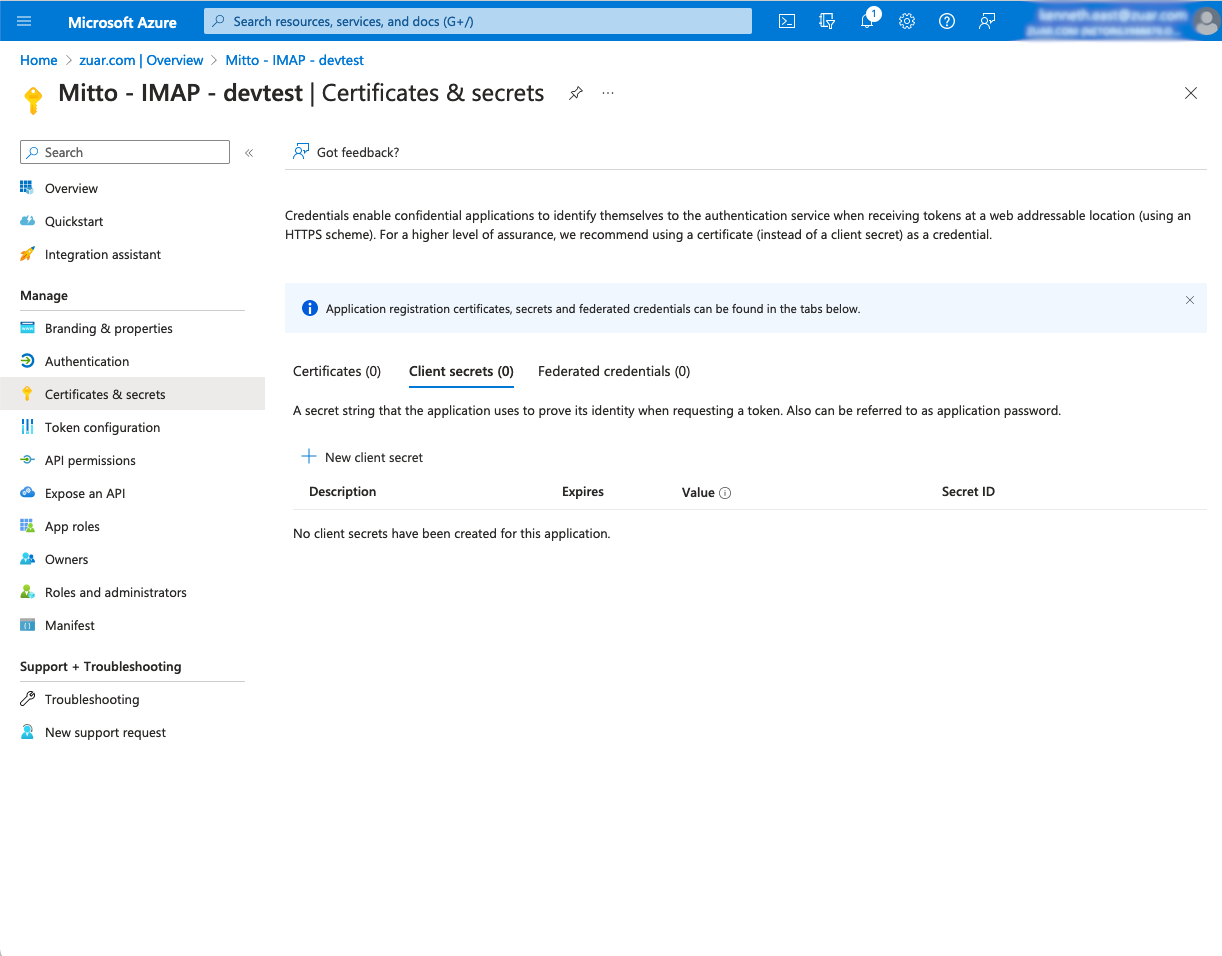Click the Manage section heading
The height and width of the screenshot is (956, 1222).
pos(44,296)
